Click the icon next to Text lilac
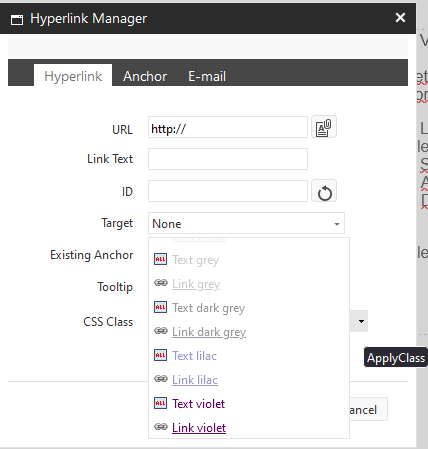Image resolution: width=428 pixels, height=449 pixels. tap(160, 355)
